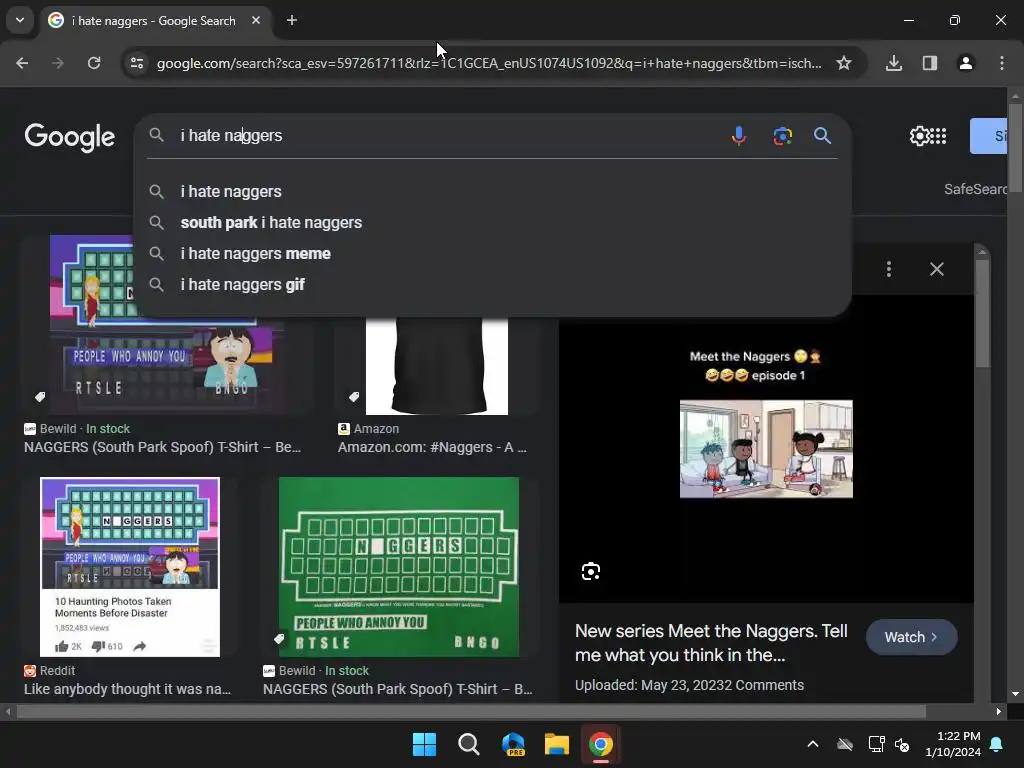
Task: Open more options in the image preview panel
Action: tap(889, 269)
